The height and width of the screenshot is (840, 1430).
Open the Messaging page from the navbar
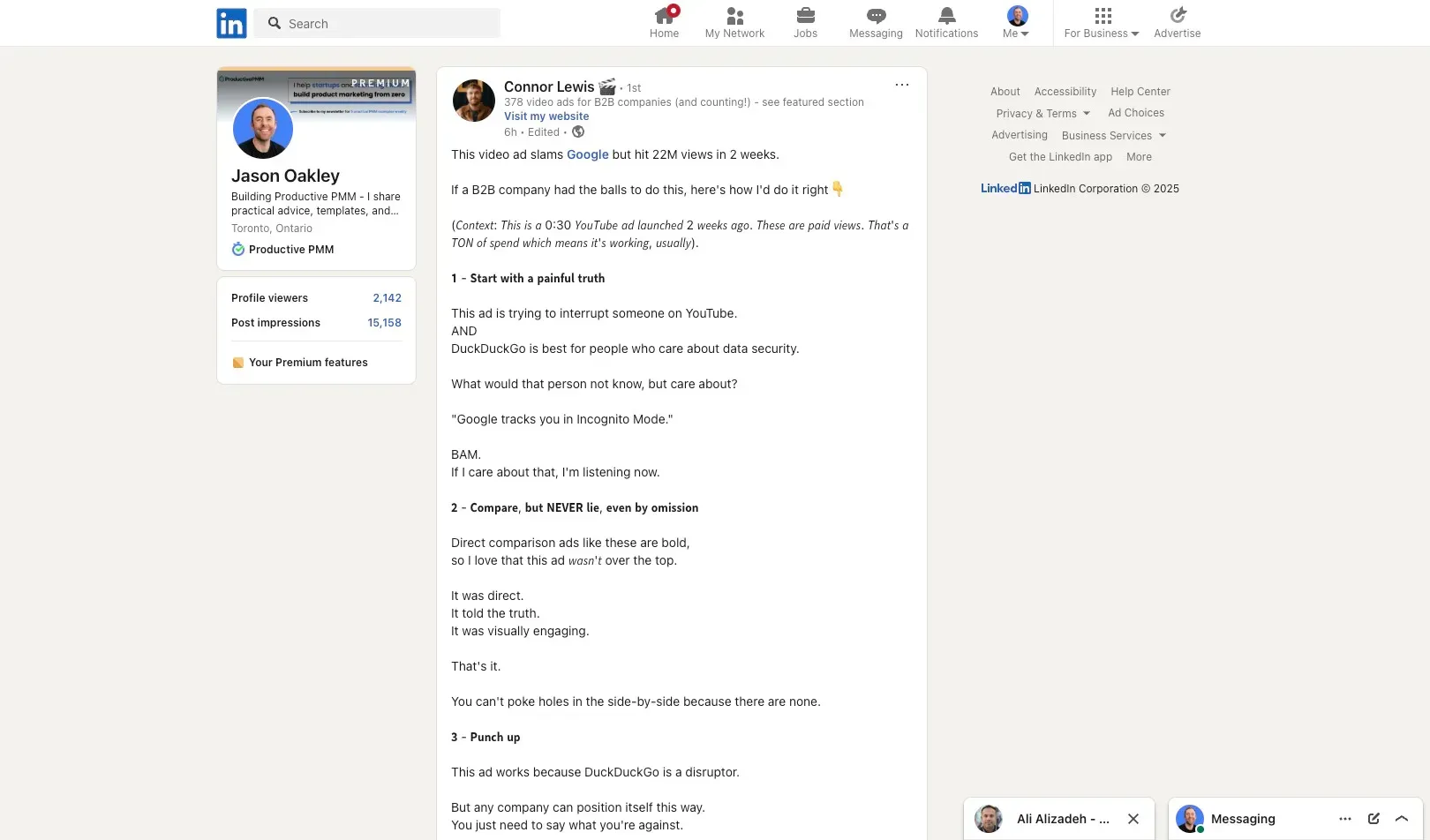876,23
